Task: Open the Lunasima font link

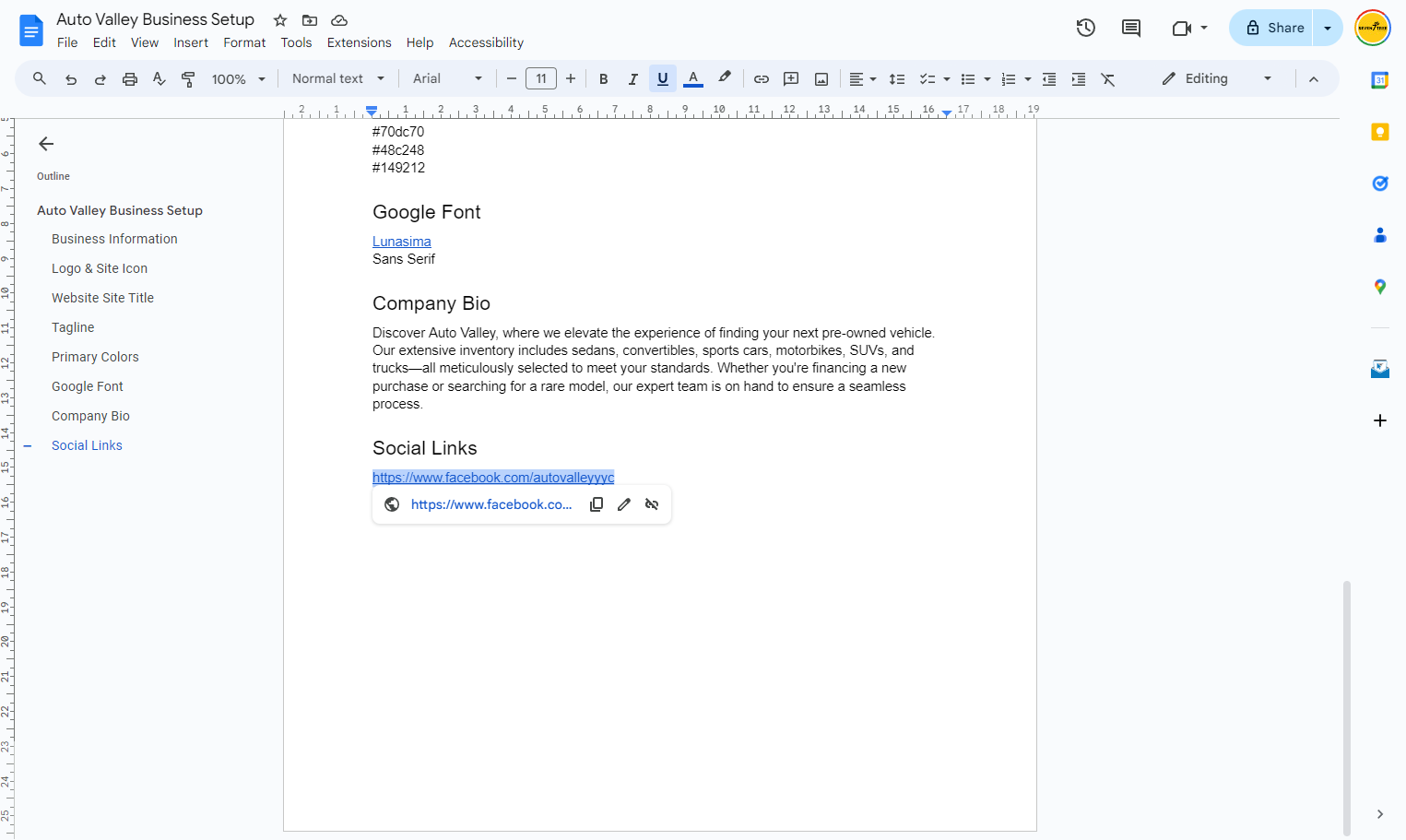Action: click(x=402, y=242)
